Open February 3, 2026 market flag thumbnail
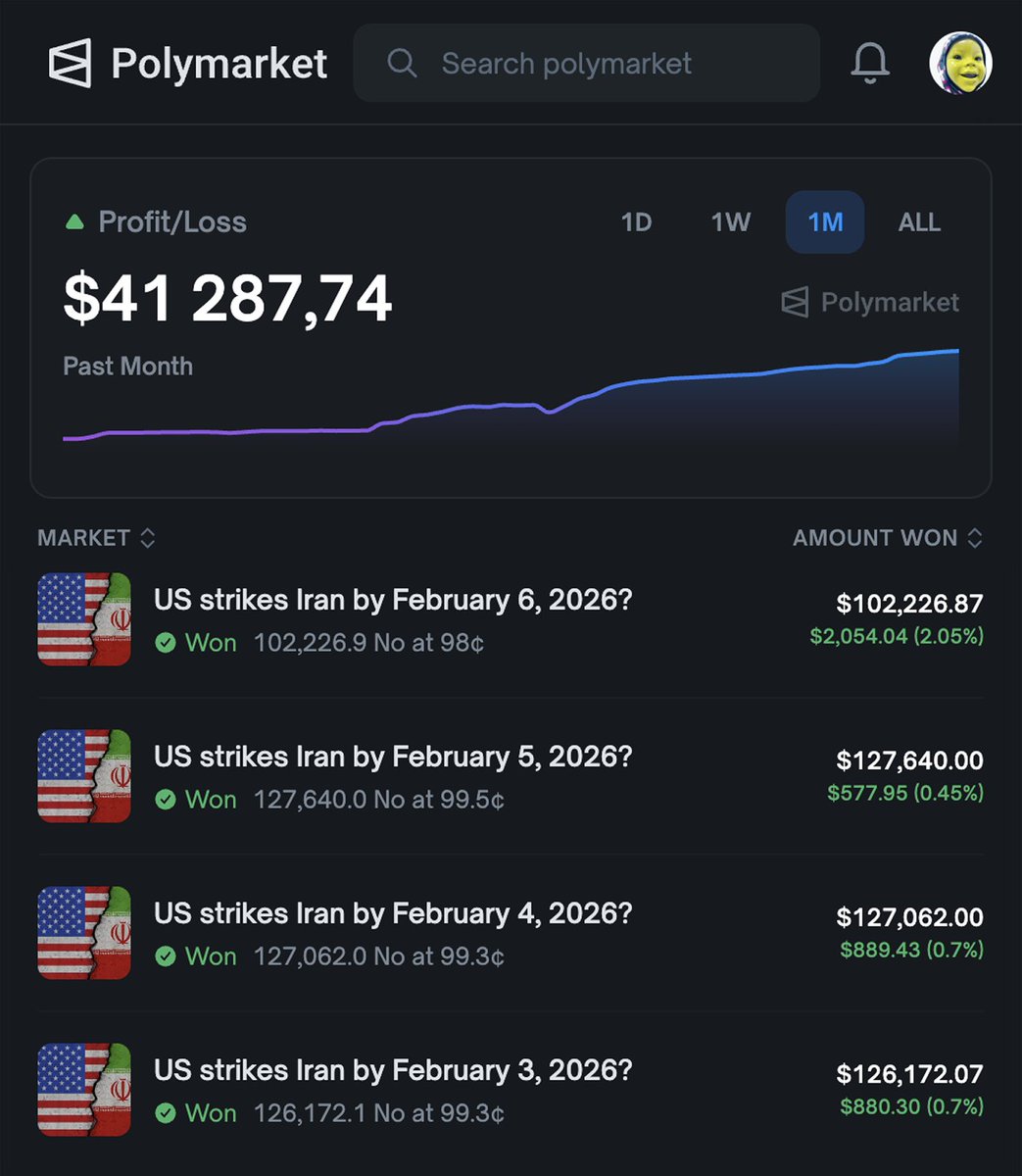1022x1176 pixels. pos(84,1090)
